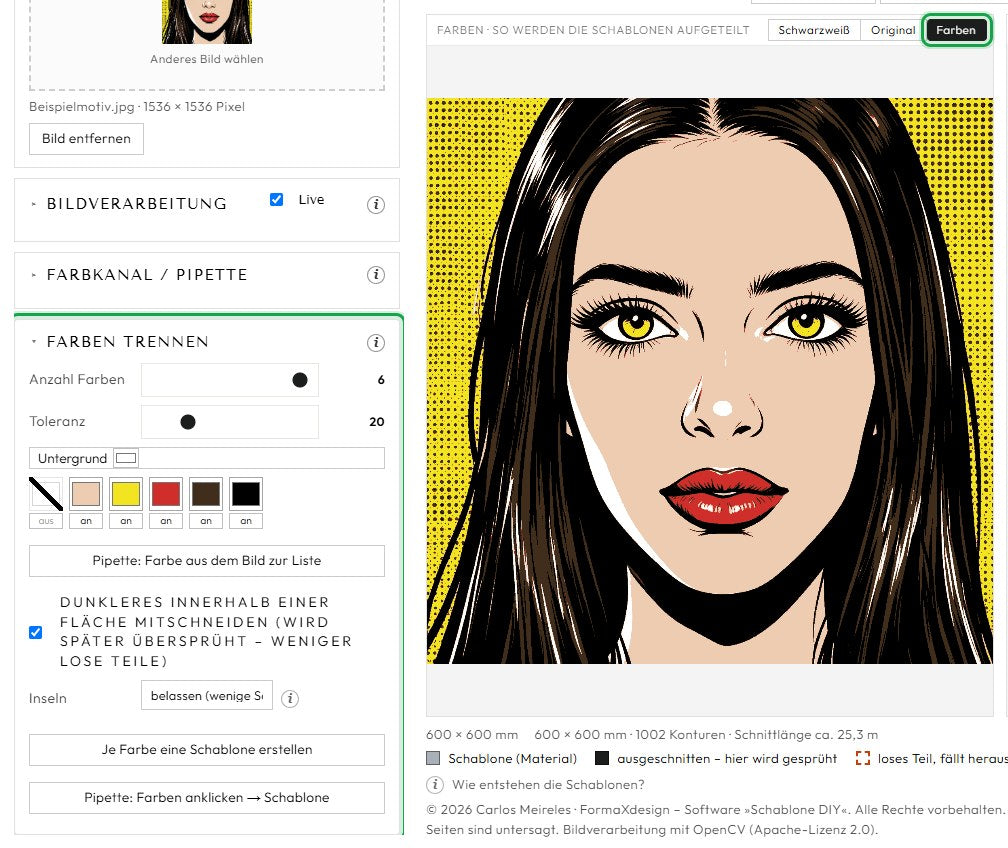Uncheck 'Dunkleres innerhalb einer Fläche mitschneiden'
This screenshot has width=1008, height=848.
pos(36,632)
